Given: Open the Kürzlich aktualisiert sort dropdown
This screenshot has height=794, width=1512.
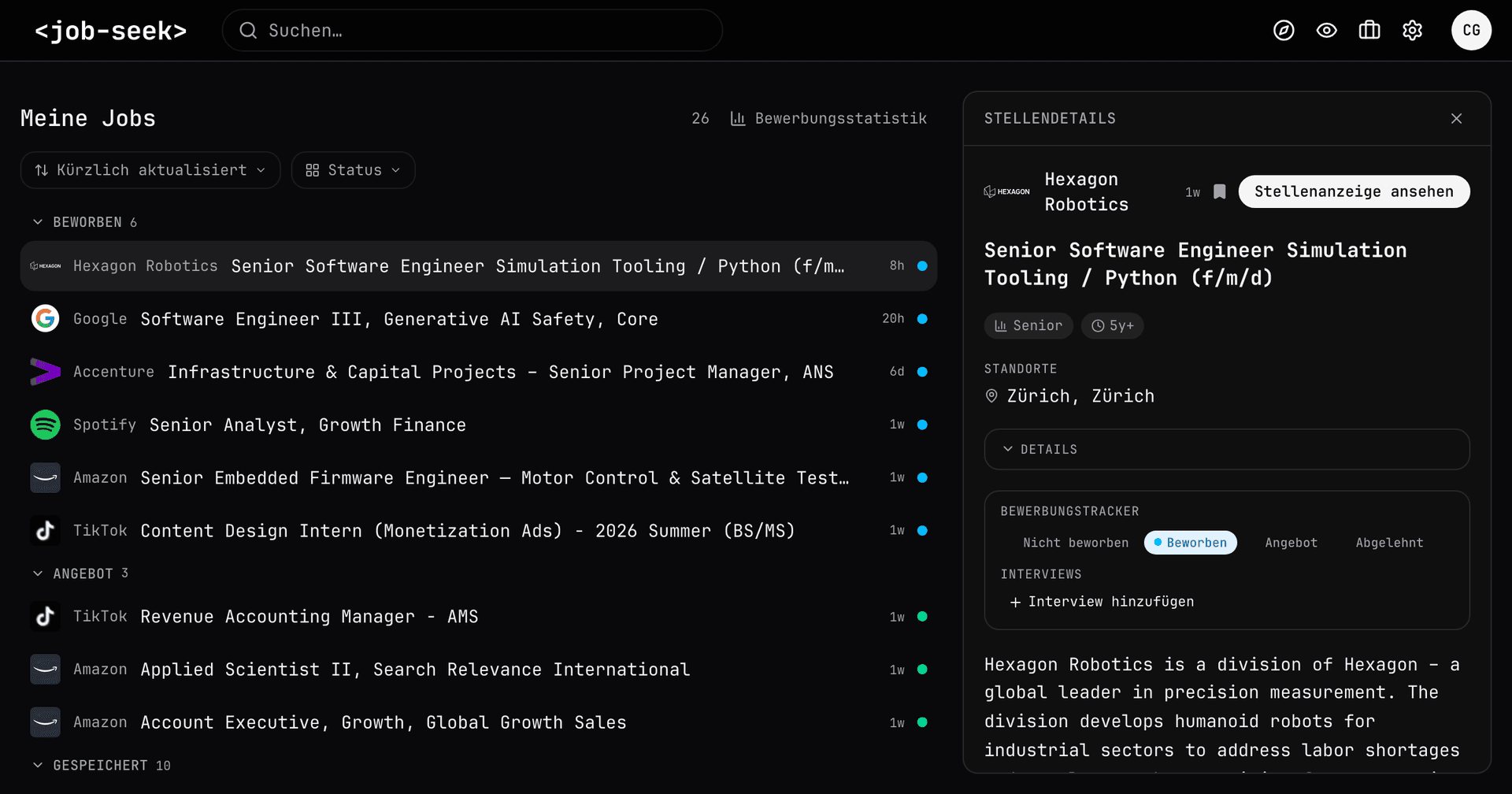Looking at the screenshot, I should (x=150, y=170).
